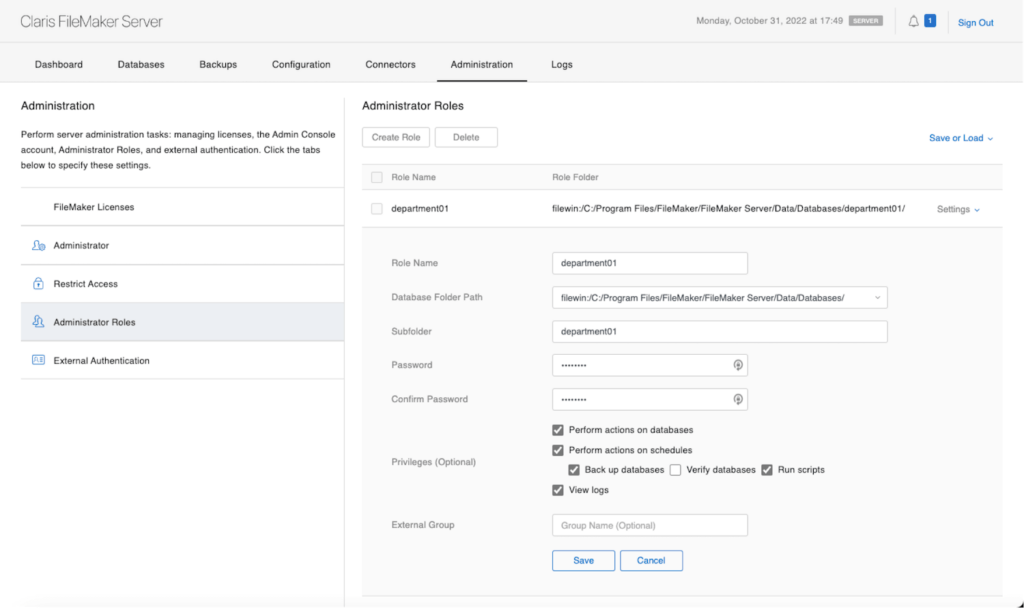Reveal password with Confirm Password eye icon
The image size is (1024, 608).
click(x=737, y=399)
